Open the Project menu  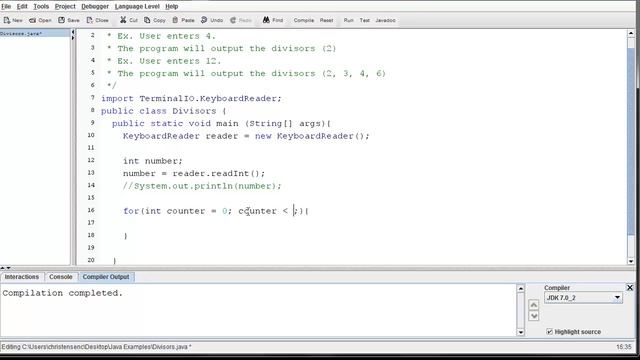65,7
